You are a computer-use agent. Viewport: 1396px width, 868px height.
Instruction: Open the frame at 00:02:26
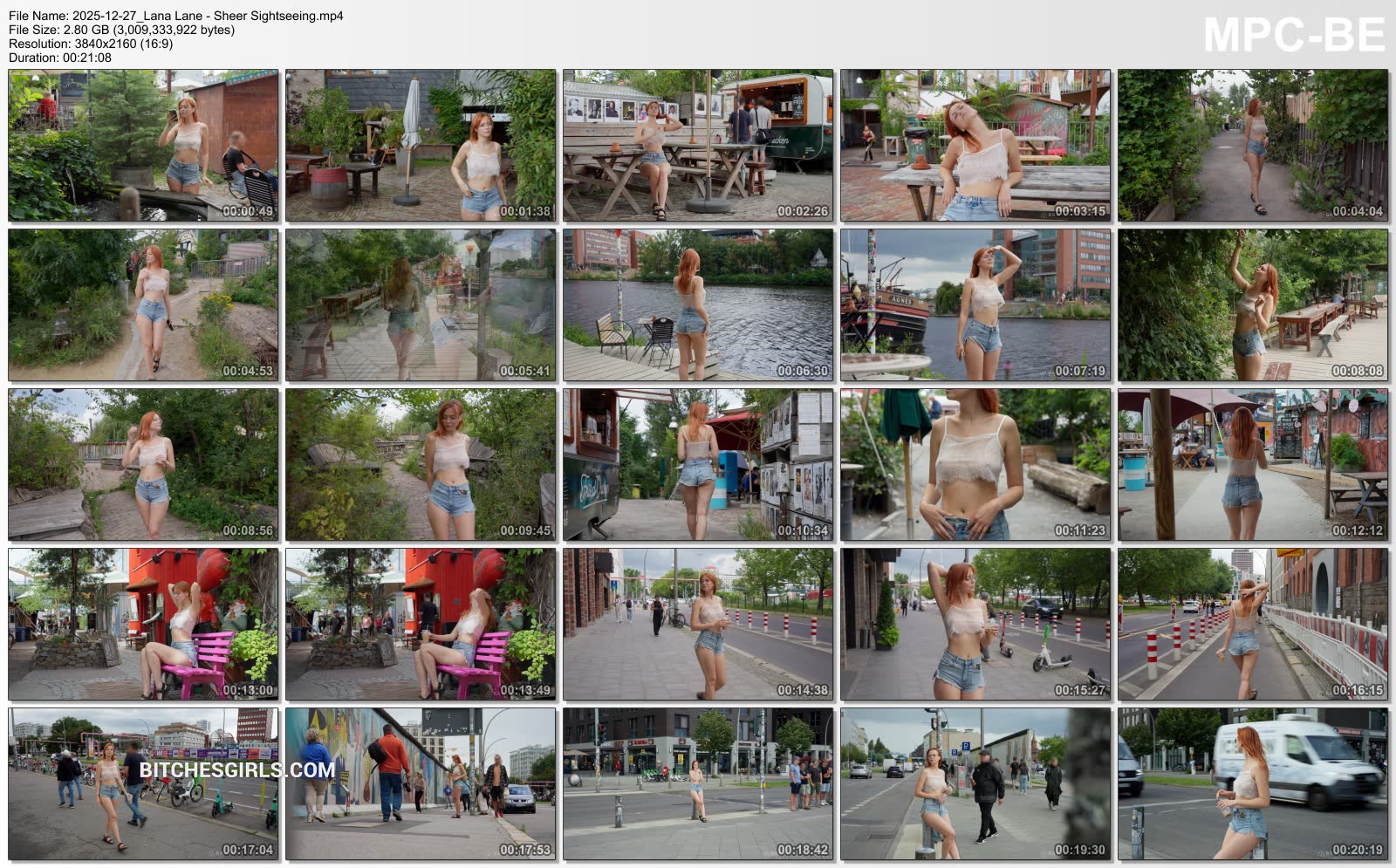point(698,146)
